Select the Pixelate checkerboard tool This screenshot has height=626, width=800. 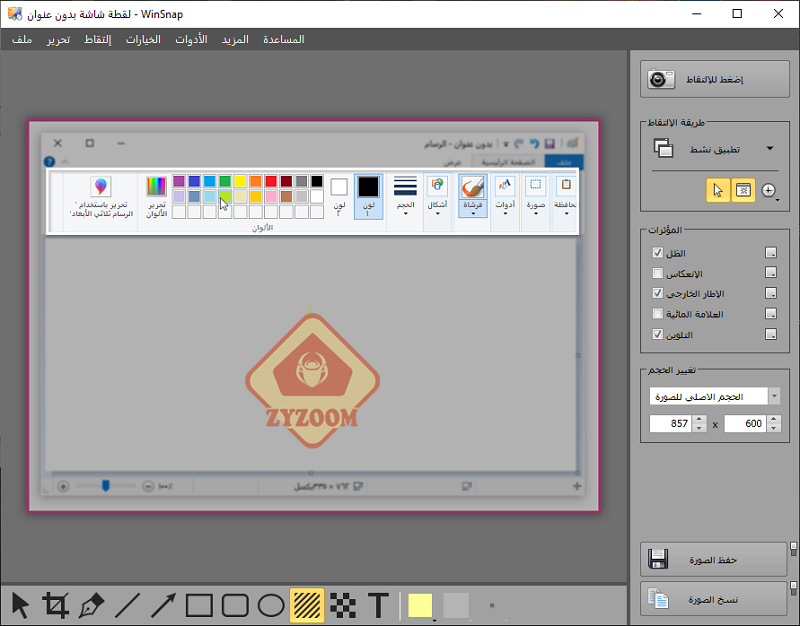tap(343, 606)
